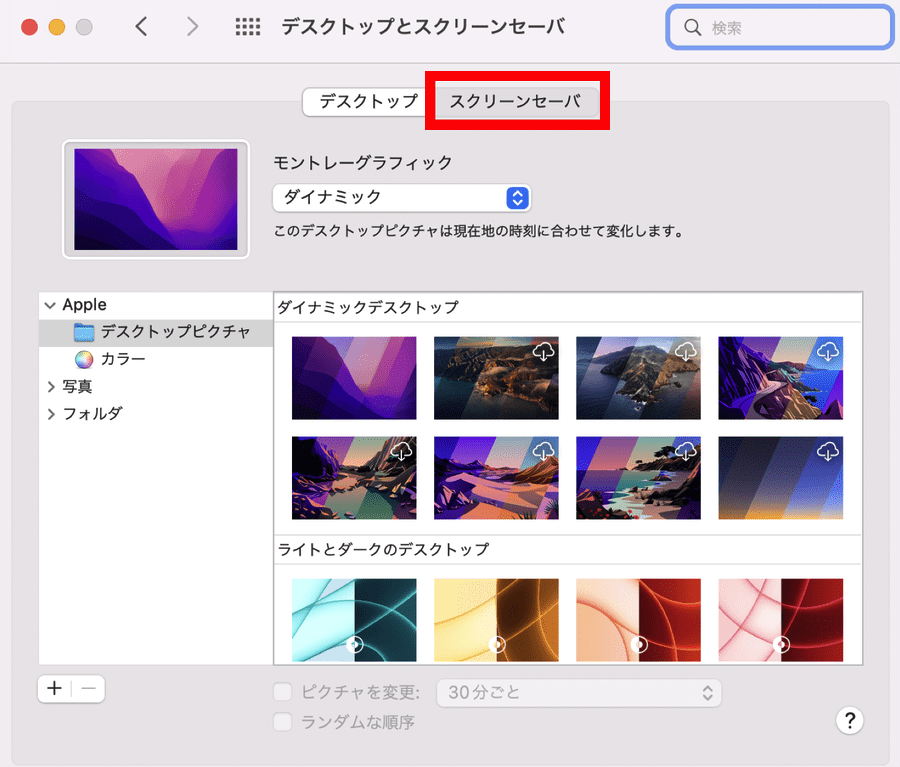Click the forward navigation arrow
The height and width of the screenshot is (767, 900).
point(192,27)
